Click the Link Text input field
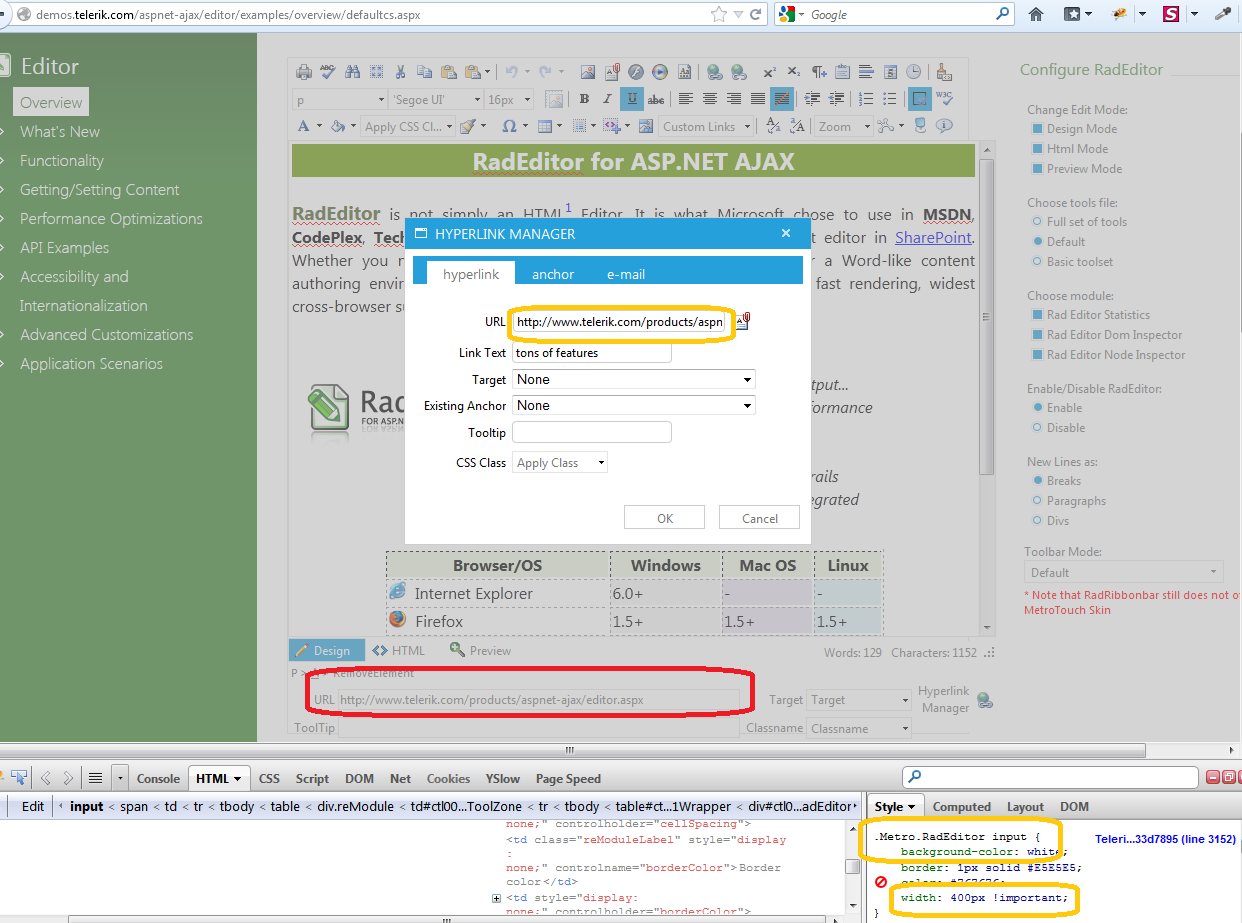 coord(592,352)
